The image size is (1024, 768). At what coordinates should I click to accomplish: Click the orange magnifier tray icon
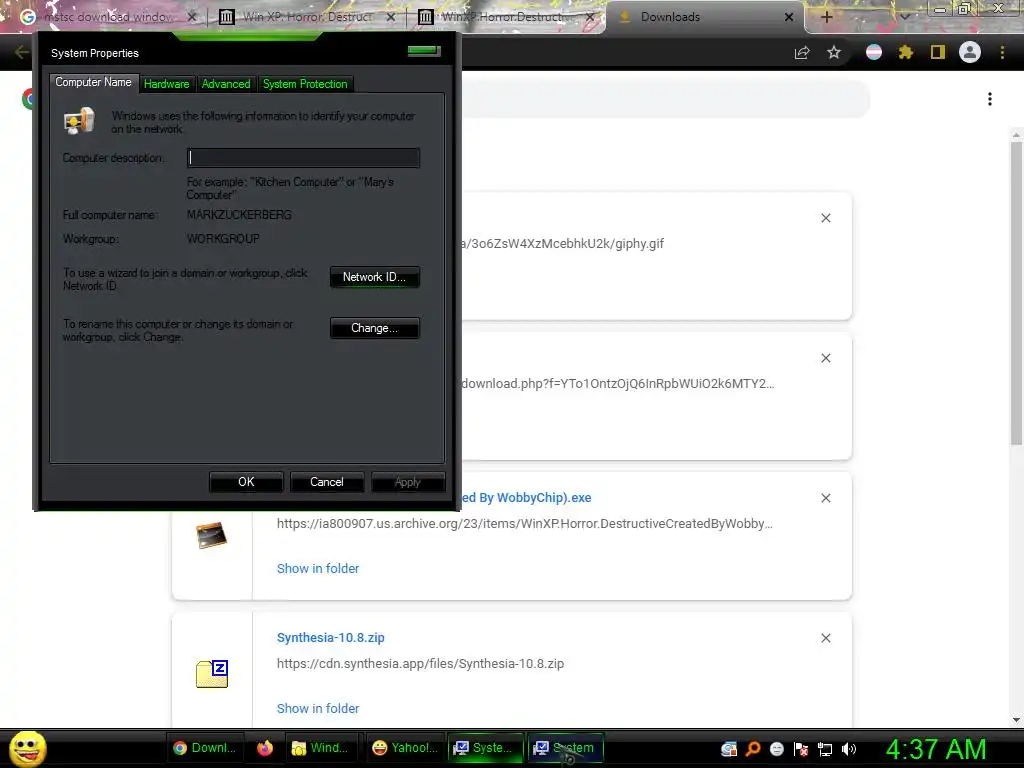pos(753,749)
